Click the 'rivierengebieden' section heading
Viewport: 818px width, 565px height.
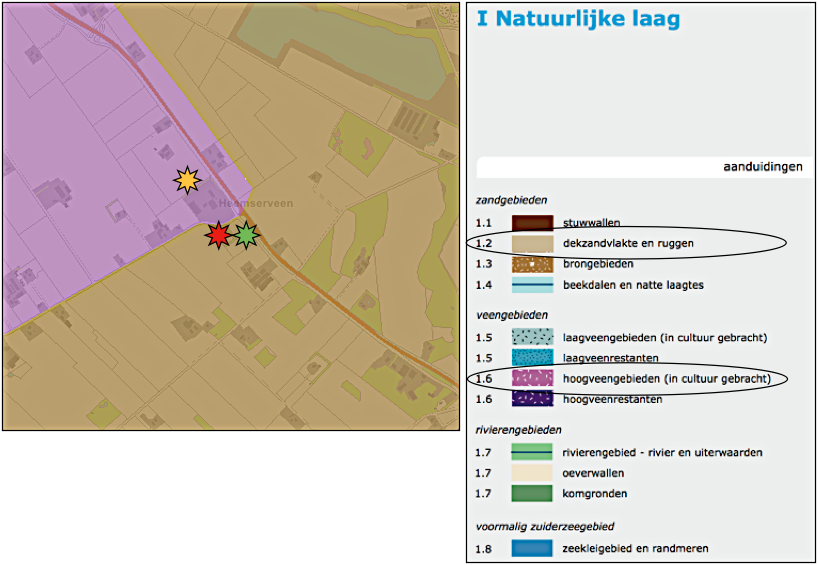(518, 430)
